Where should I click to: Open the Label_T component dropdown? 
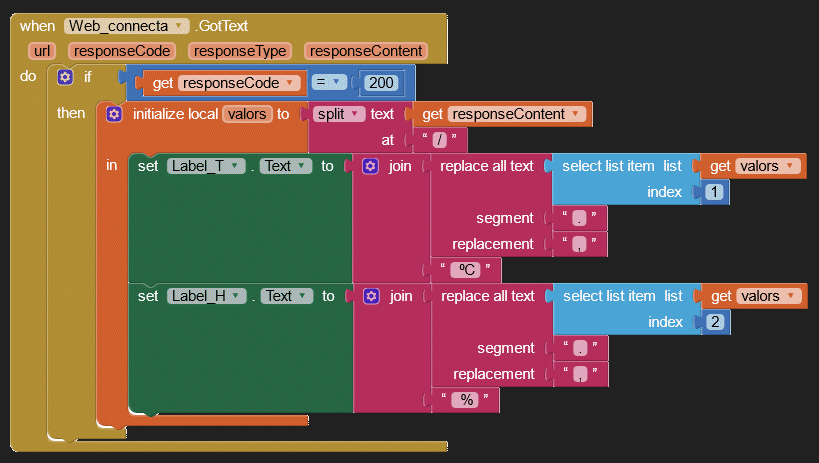[236, 166]
